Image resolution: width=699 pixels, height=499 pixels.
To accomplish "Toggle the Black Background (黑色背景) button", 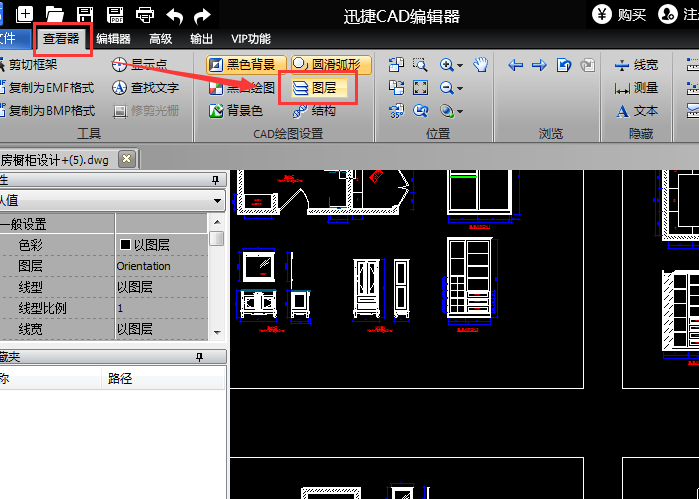I will [x=246, y=65].
